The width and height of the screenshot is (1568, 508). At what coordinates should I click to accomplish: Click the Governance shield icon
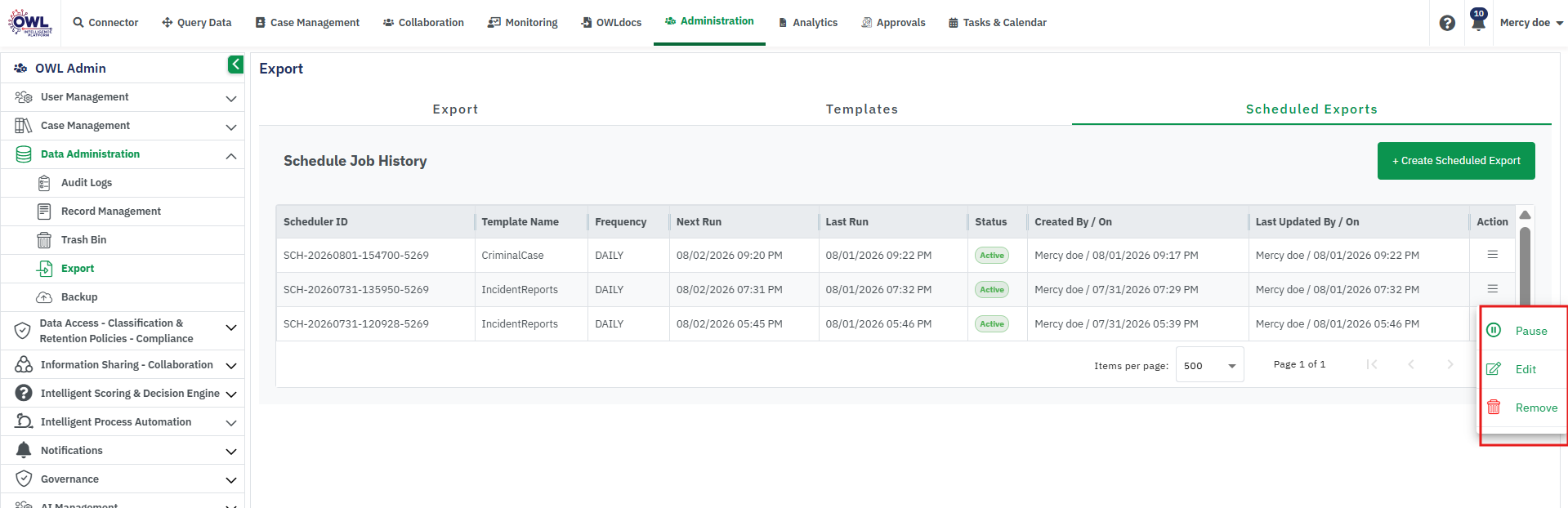24,479
